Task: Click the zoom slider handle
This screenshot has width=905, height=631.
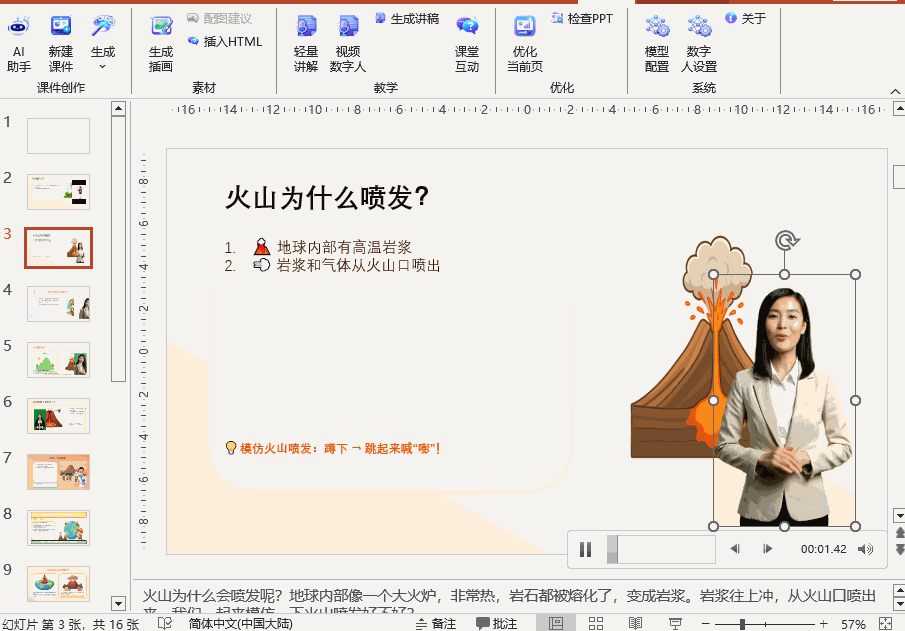Action: pyautogui.click(x=742, y=623)
